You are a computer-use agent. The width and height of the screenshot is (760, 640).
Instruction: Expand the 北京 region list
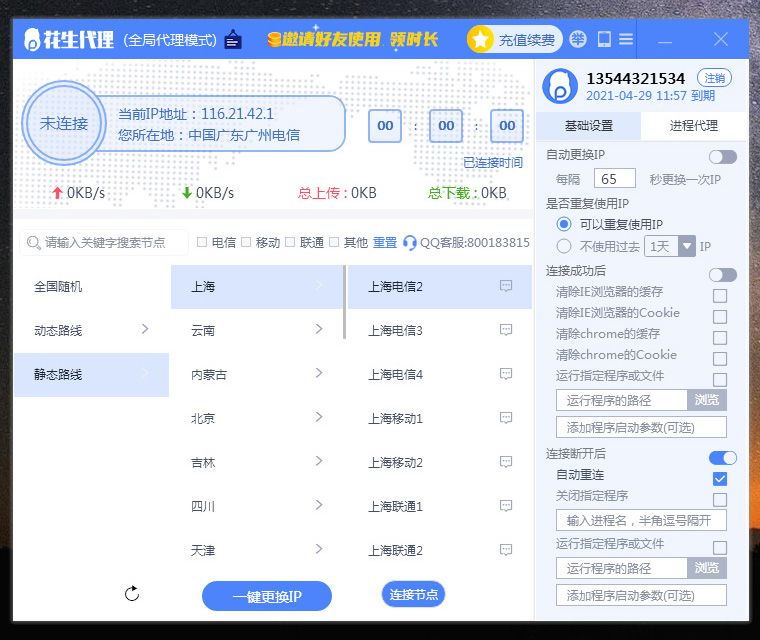click(257, 418)
